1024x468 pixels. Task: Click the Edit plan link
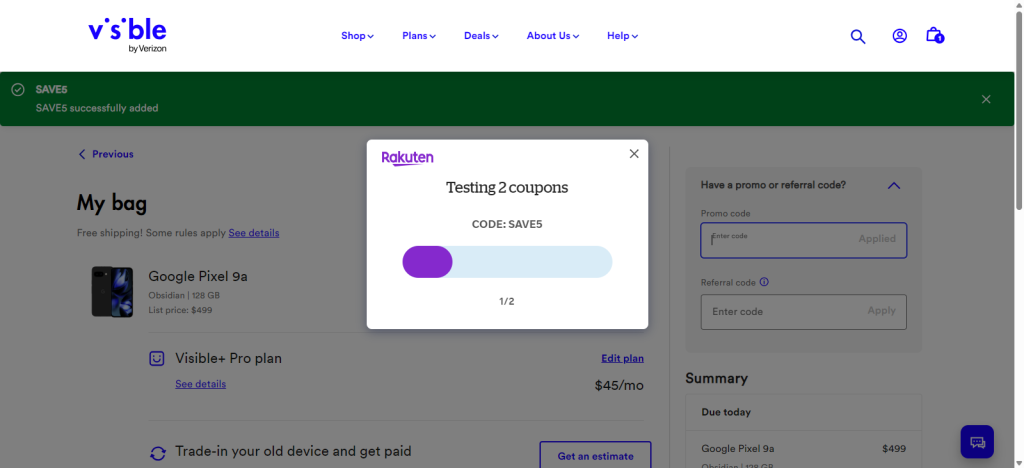[x=622, y=358]
